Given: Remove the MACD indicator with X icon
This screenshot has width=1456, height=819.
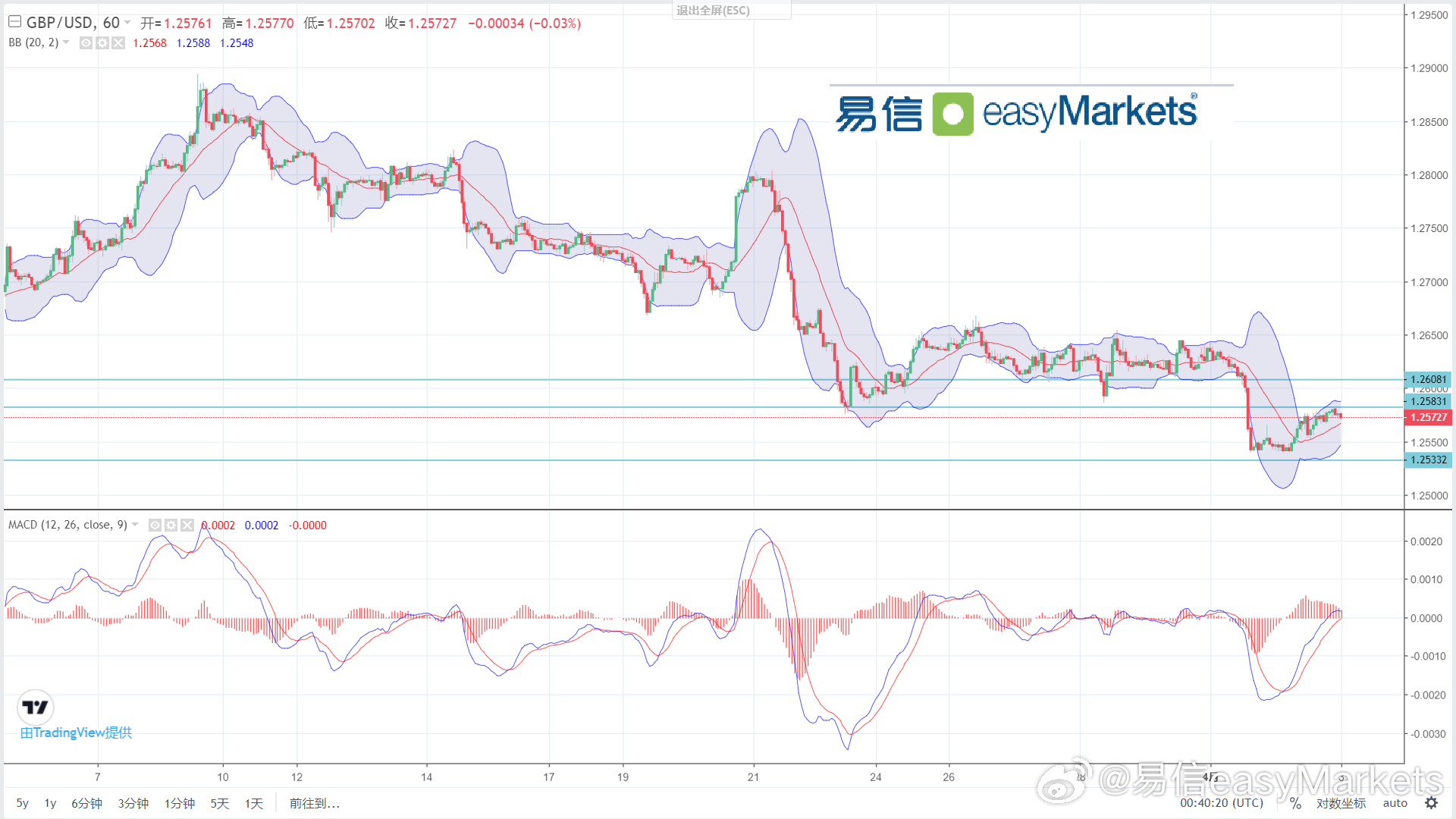Looking at the screenshot, I should (187, 525).
